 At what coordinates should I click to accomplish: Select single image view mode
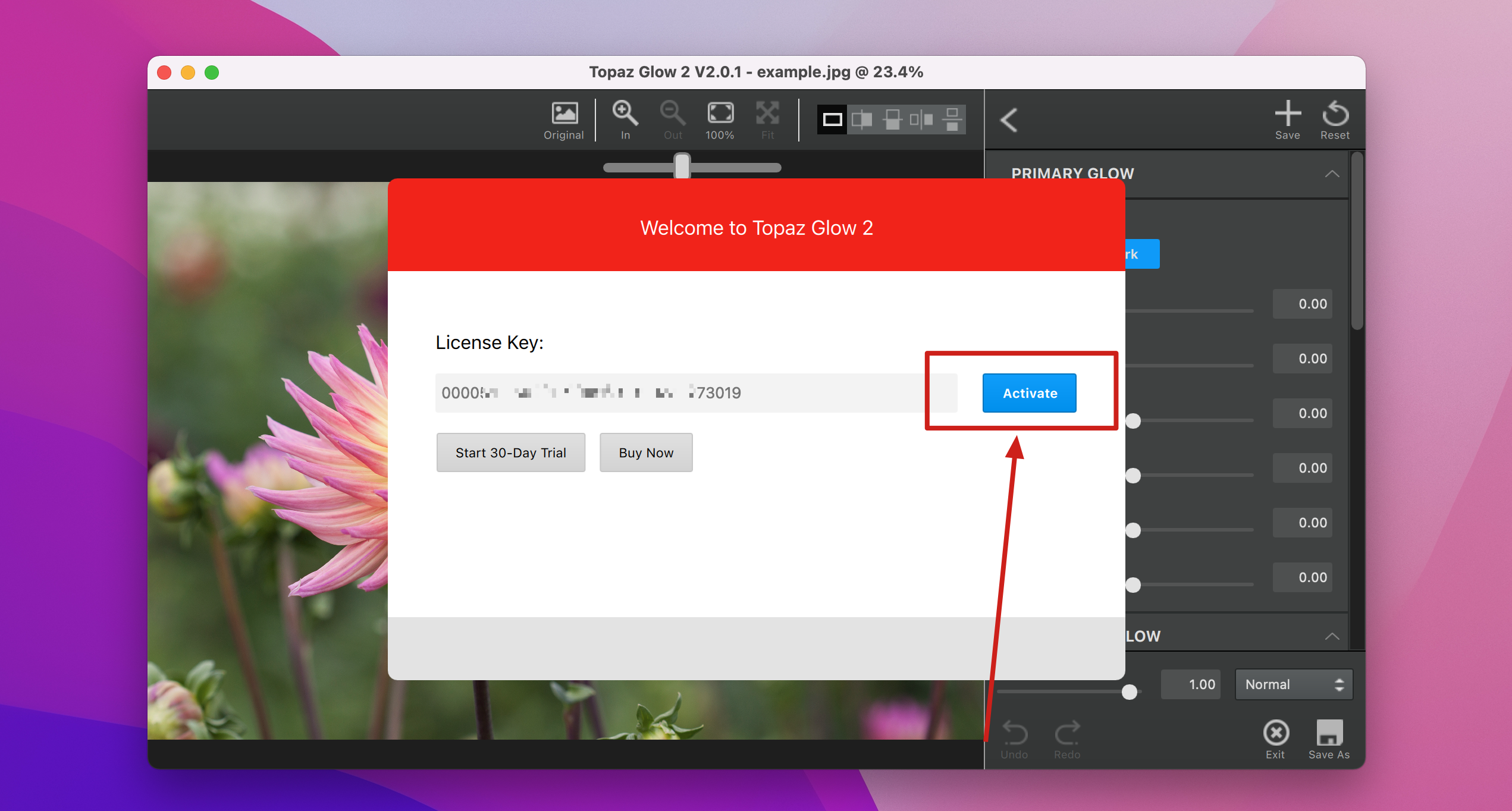click(832, 120)
